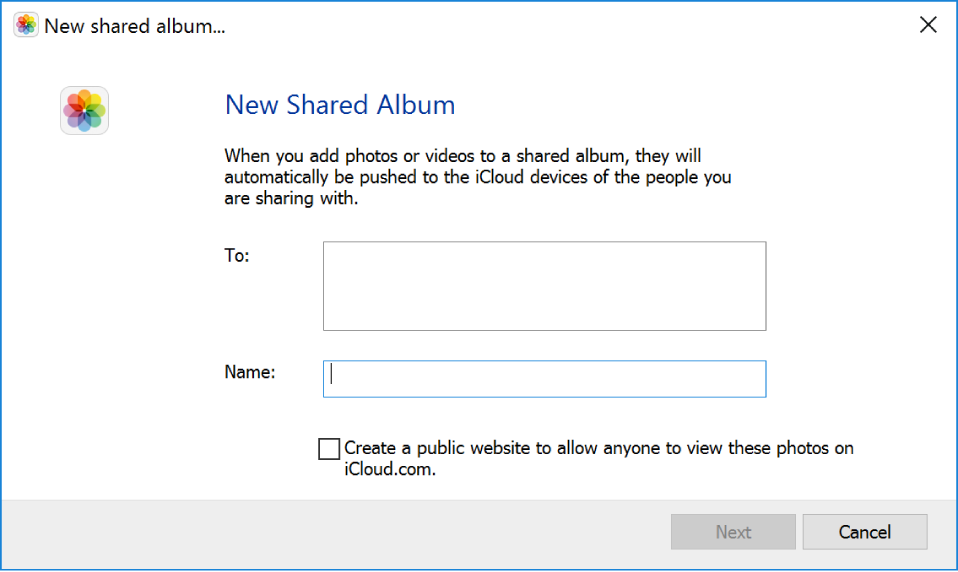Click the small Photos icon in title bar

(x=26, y=26)
